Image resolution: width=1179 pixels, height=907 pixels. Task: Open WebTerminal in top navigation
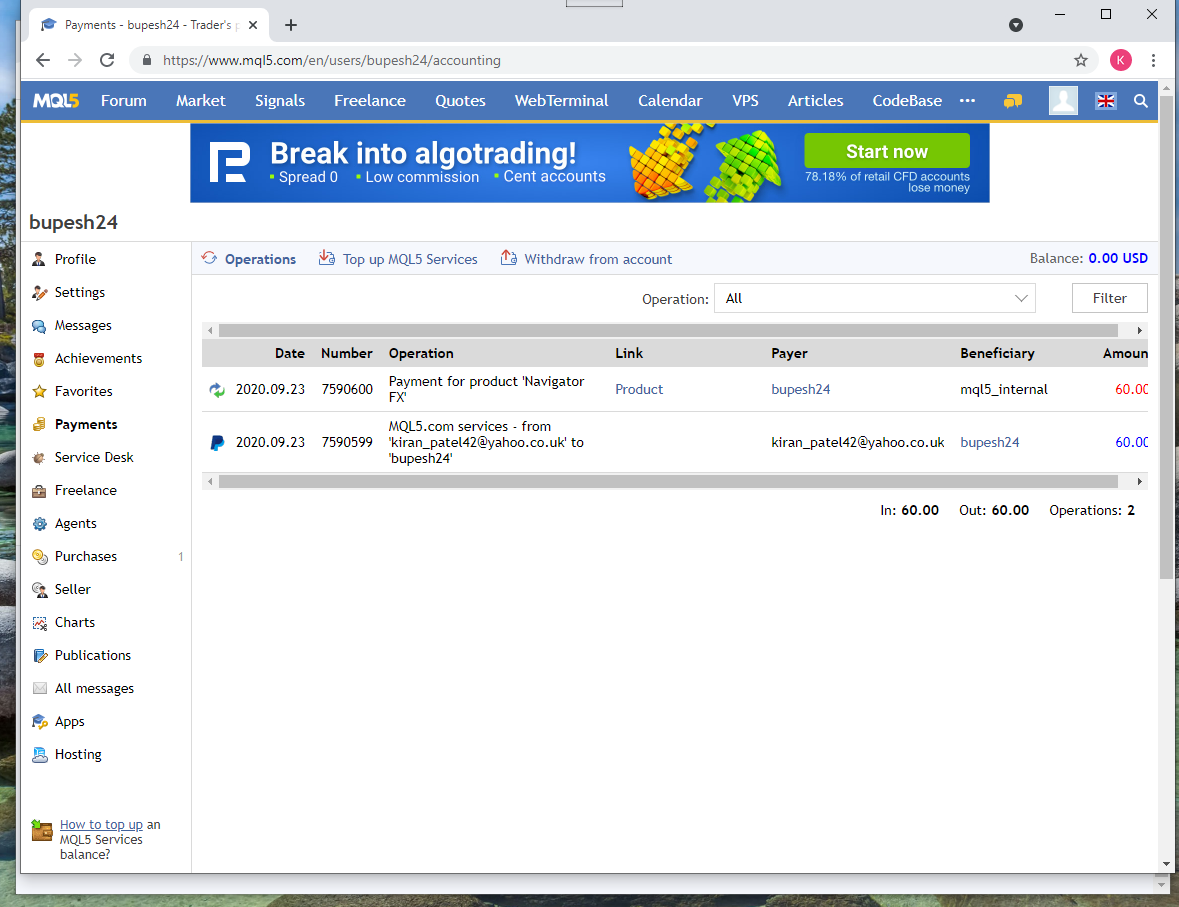pyautogui.click(x=561, y=101)
